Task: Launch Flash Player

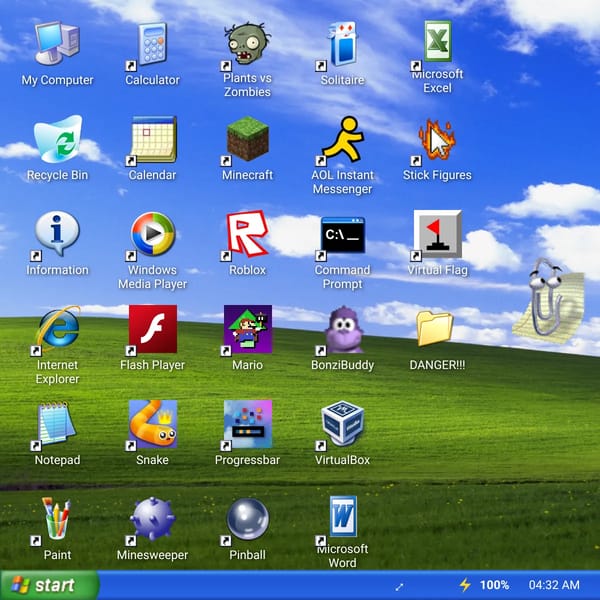Action: [153, 329]
